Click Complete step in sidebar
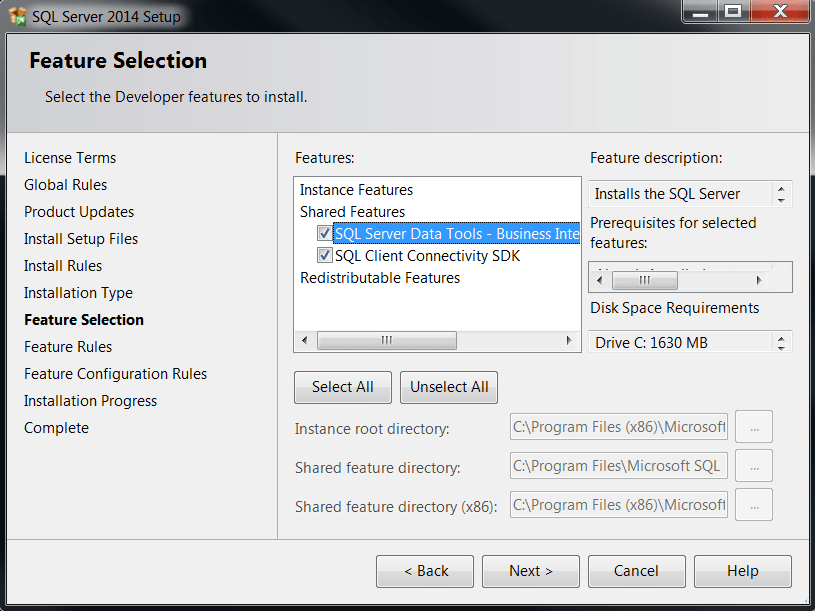This screenshot has height=611, width=815. click(56, 428)
